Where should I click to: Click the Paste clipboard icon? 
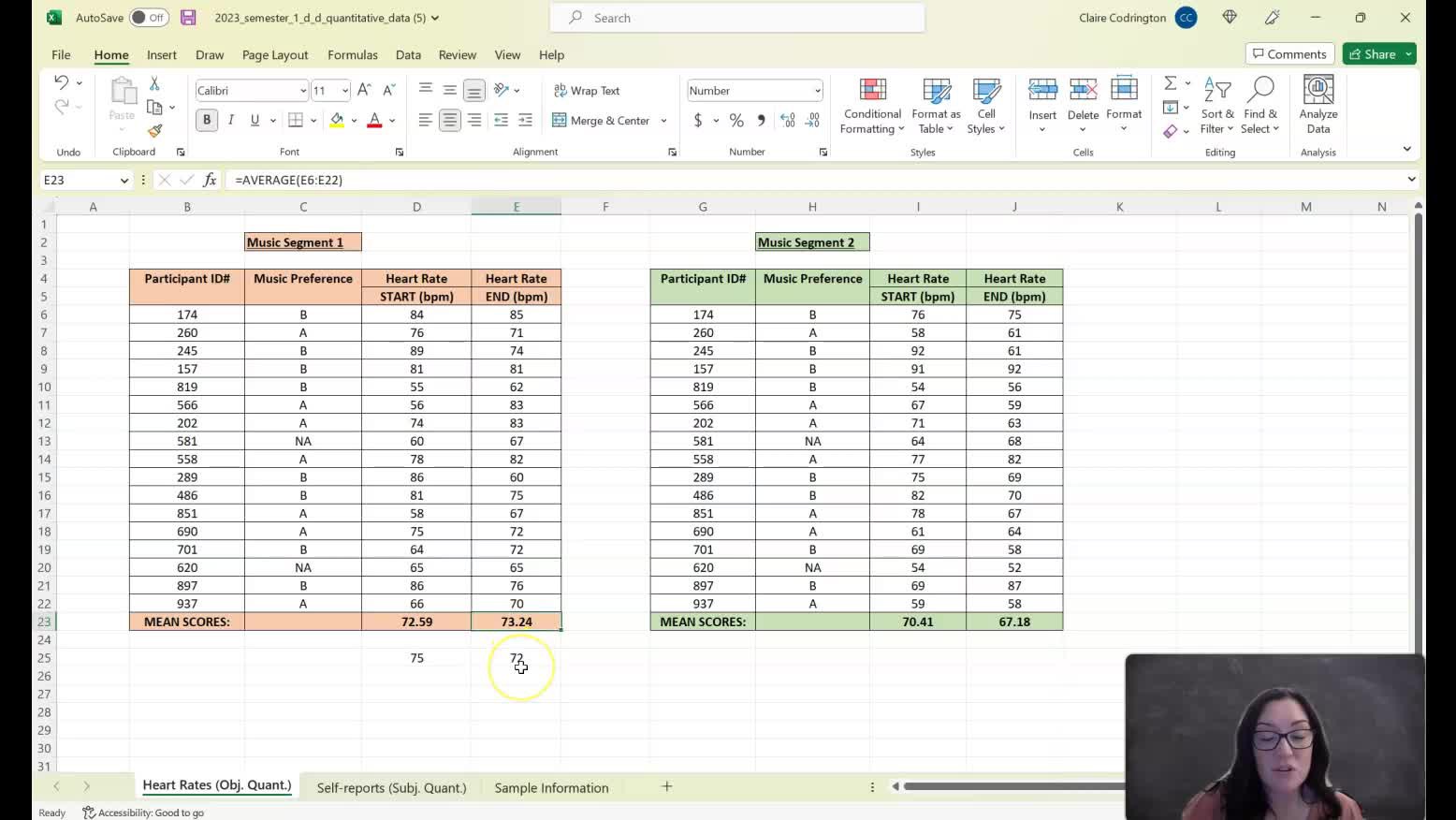click(122, 91)
